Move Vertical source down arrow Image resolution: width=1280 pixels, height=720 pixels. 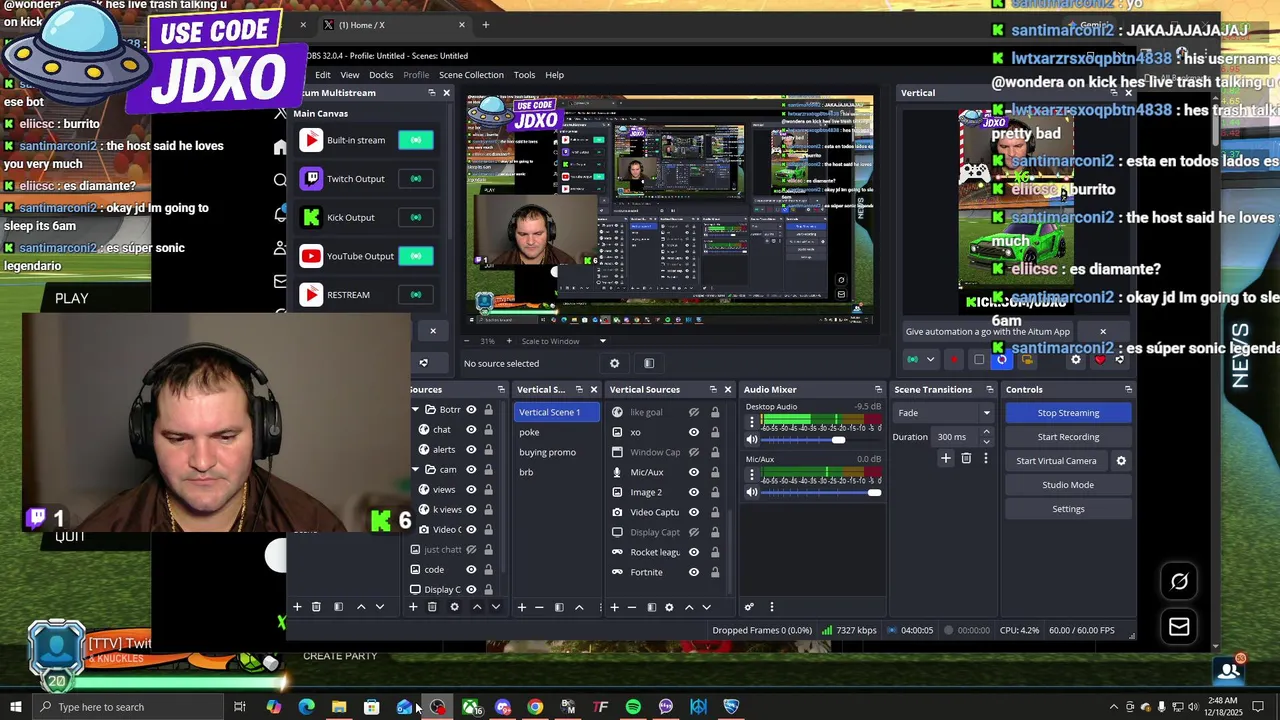707,607
